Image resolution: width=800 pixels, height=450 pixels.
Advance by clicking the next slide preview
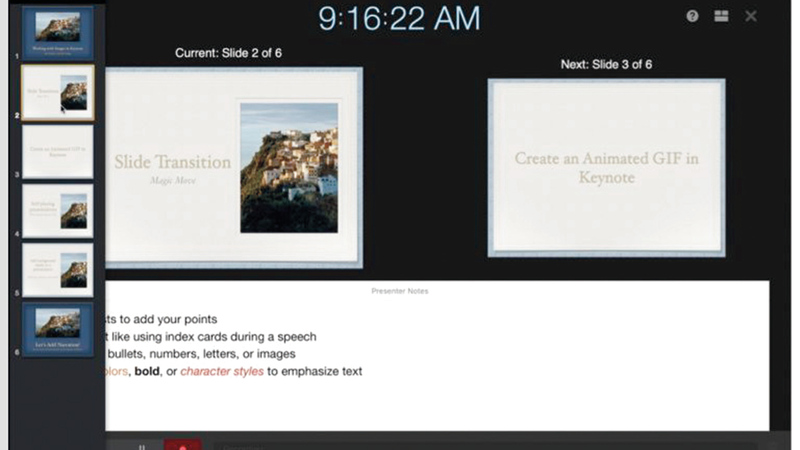pos(606,168)
